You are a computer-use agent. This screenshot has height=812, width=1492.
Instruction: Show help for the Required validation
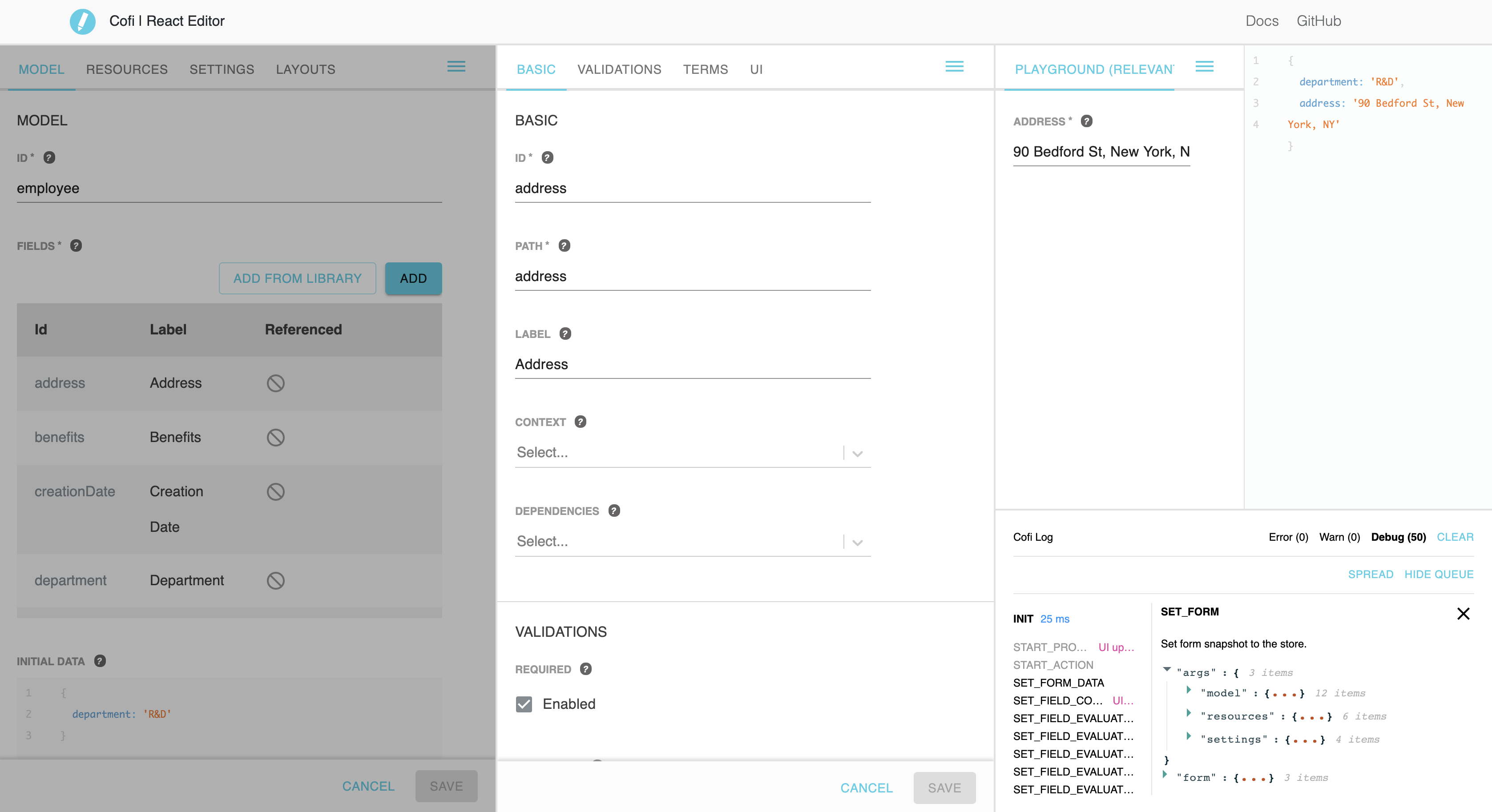tap(585, 669)
